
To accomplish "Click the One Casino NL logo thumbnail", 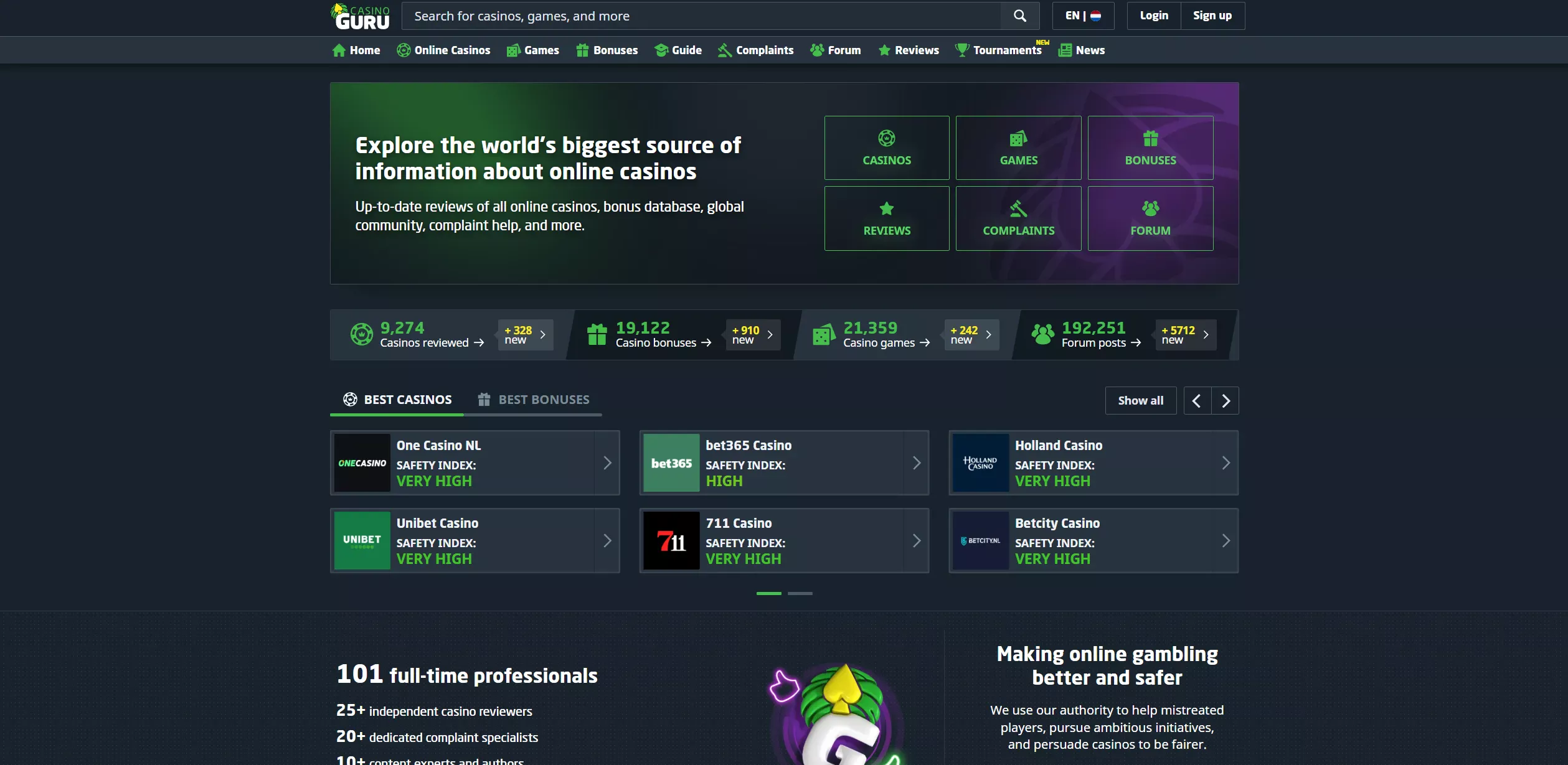I will coord(362,462).
